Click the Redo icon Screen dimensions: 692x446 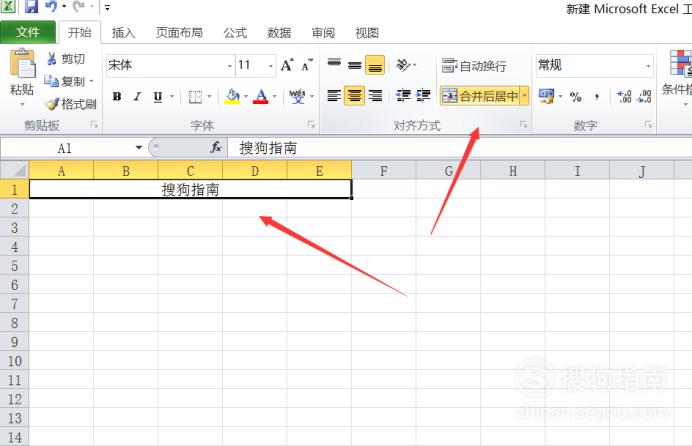(78, 6)
